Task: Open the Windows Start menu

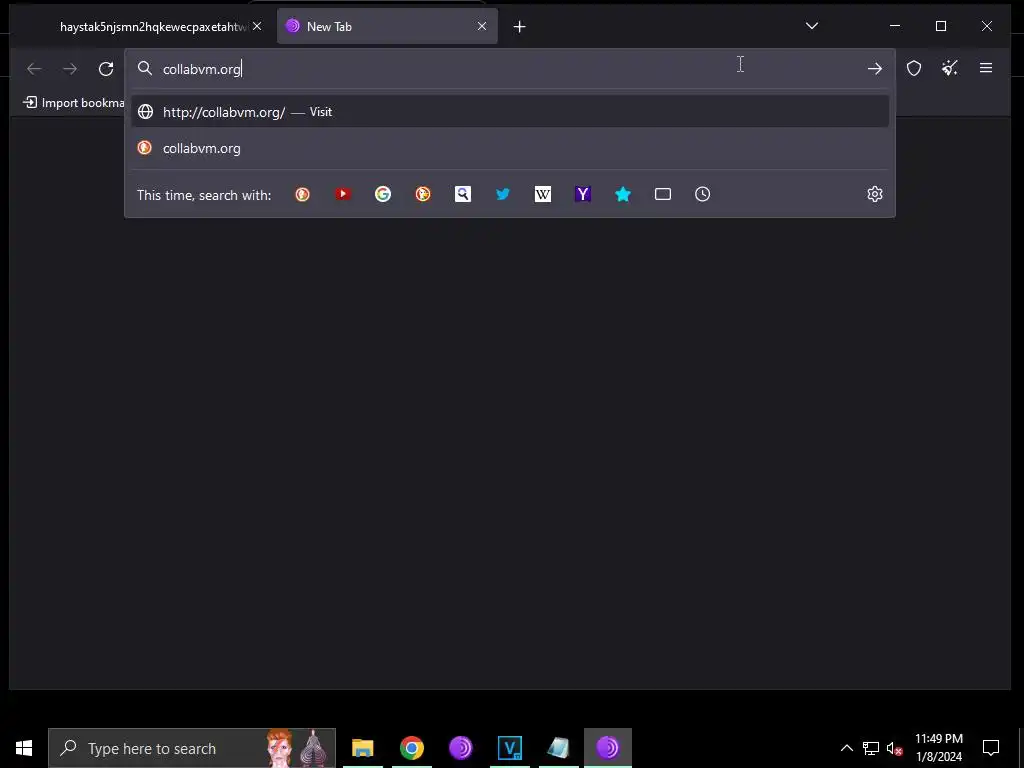Action: tap(24, 748)
